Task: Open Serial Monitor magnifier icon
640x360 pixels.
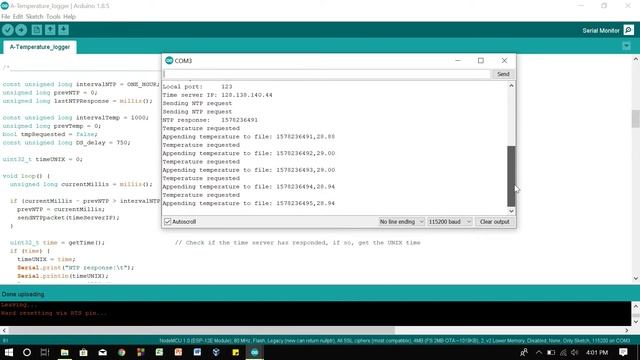Action: click(629, 30)
